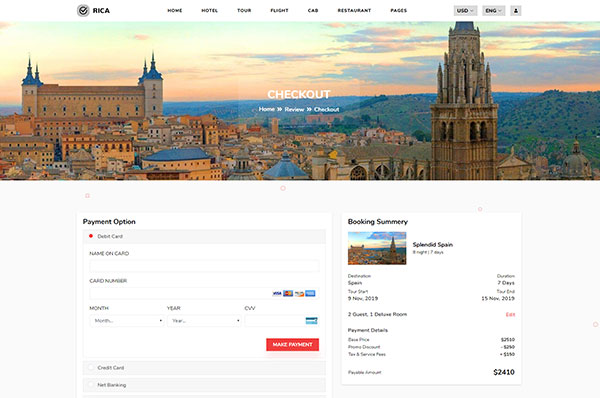Open the Restaurant menu item
The image size is (600, 398).
(354, 11)
